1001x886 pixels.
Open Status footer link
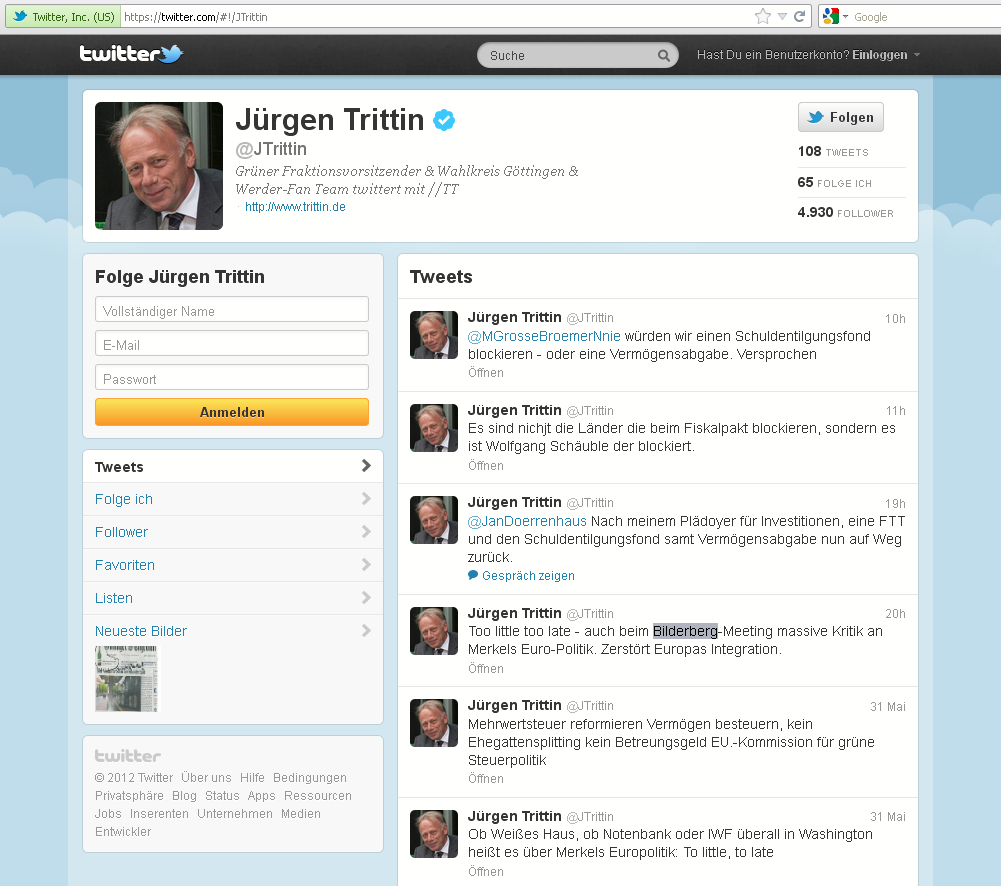coord(222,796)
